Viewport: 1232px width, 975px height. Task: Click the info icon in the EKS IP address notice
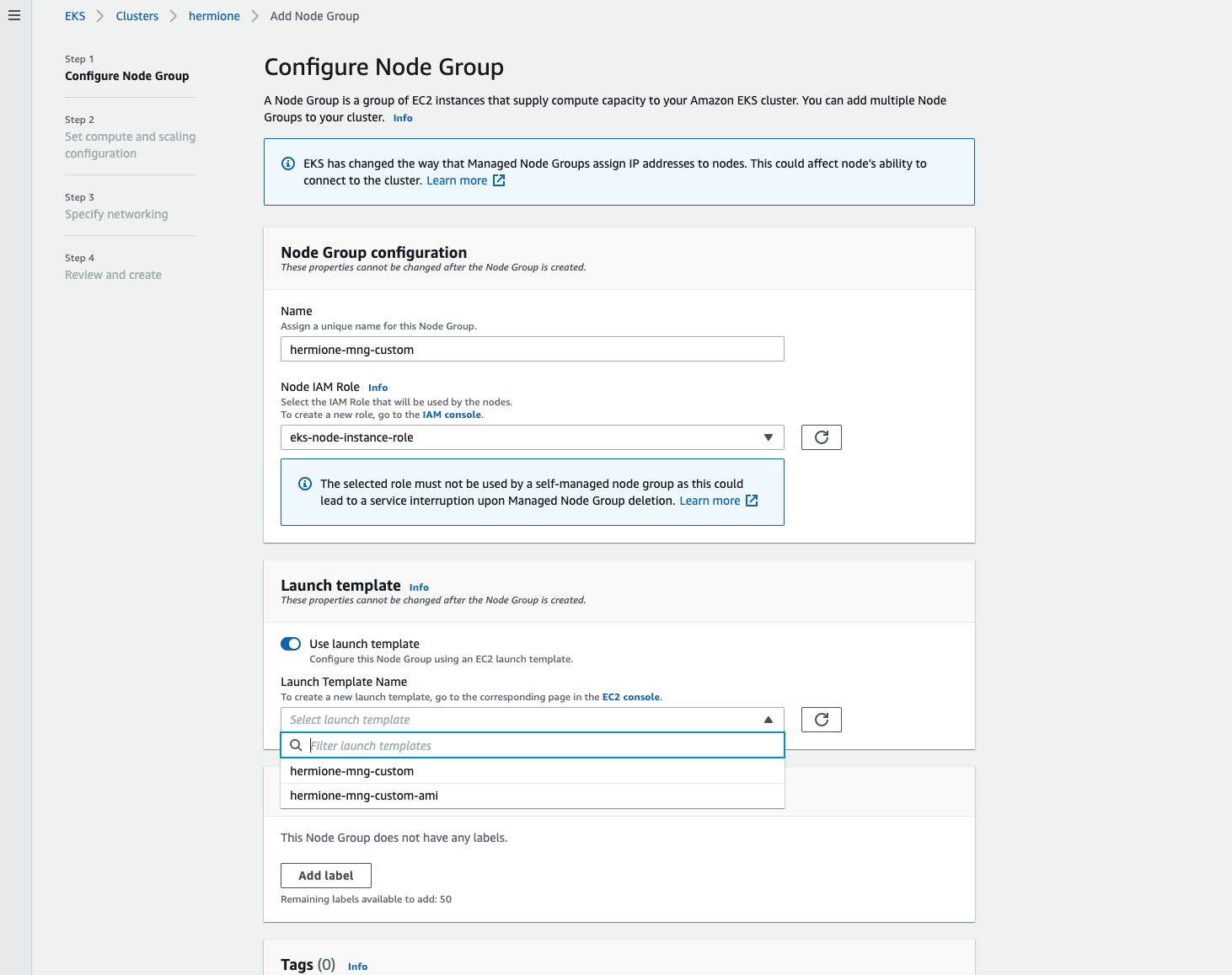click(x=288, y=163)
